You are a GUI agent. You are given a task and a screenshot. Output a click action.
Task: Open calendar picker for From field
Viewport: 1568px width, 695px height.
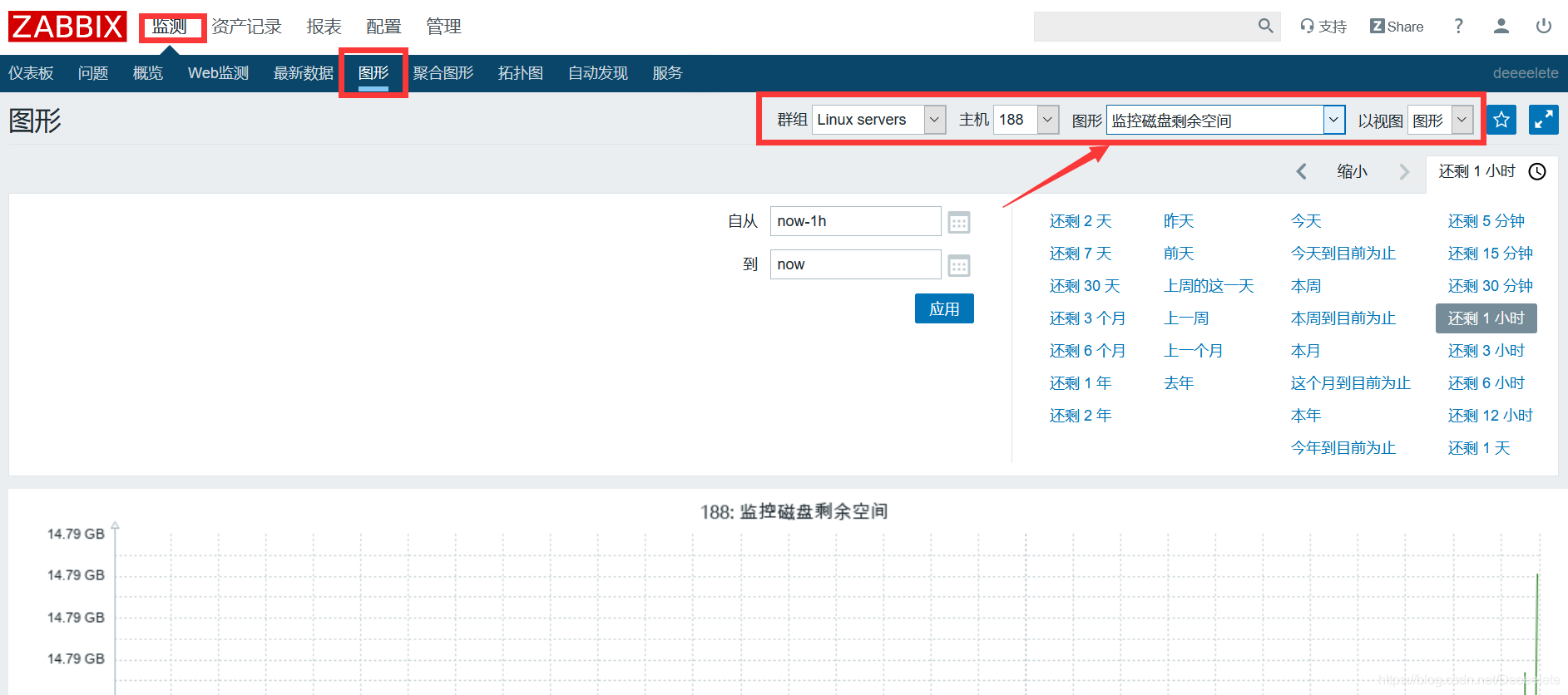tap(959, 223)
